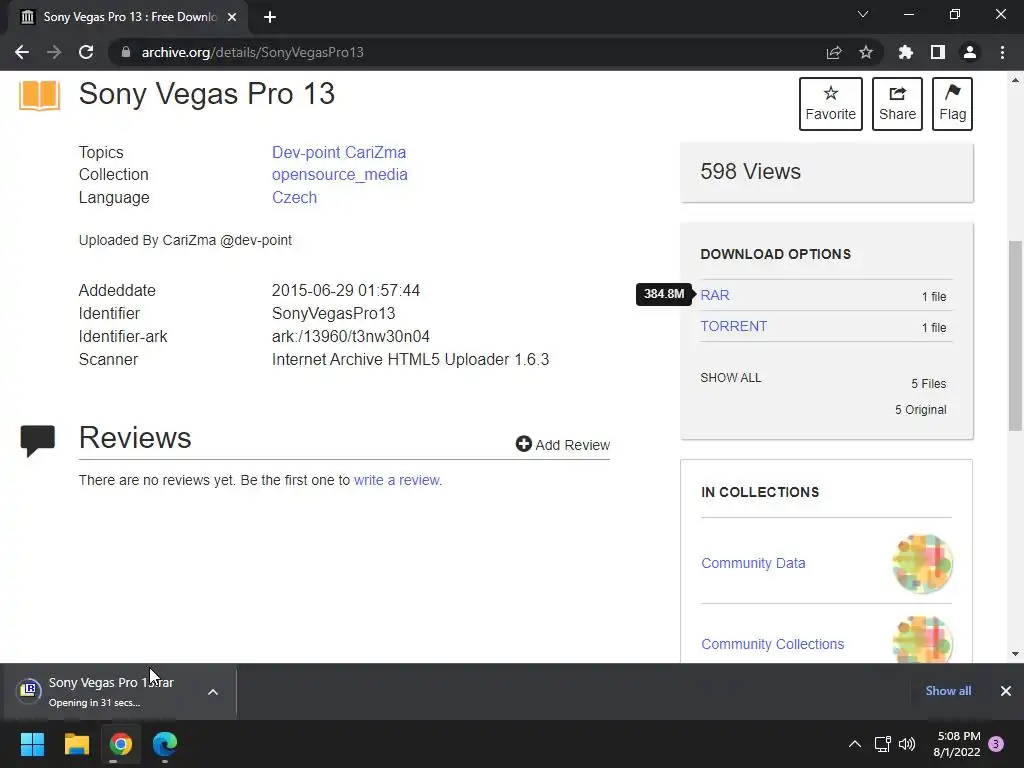Download the TORRENT file option
The height and width of the screenshot is (768, 1024).
click(x=733, y=326)
